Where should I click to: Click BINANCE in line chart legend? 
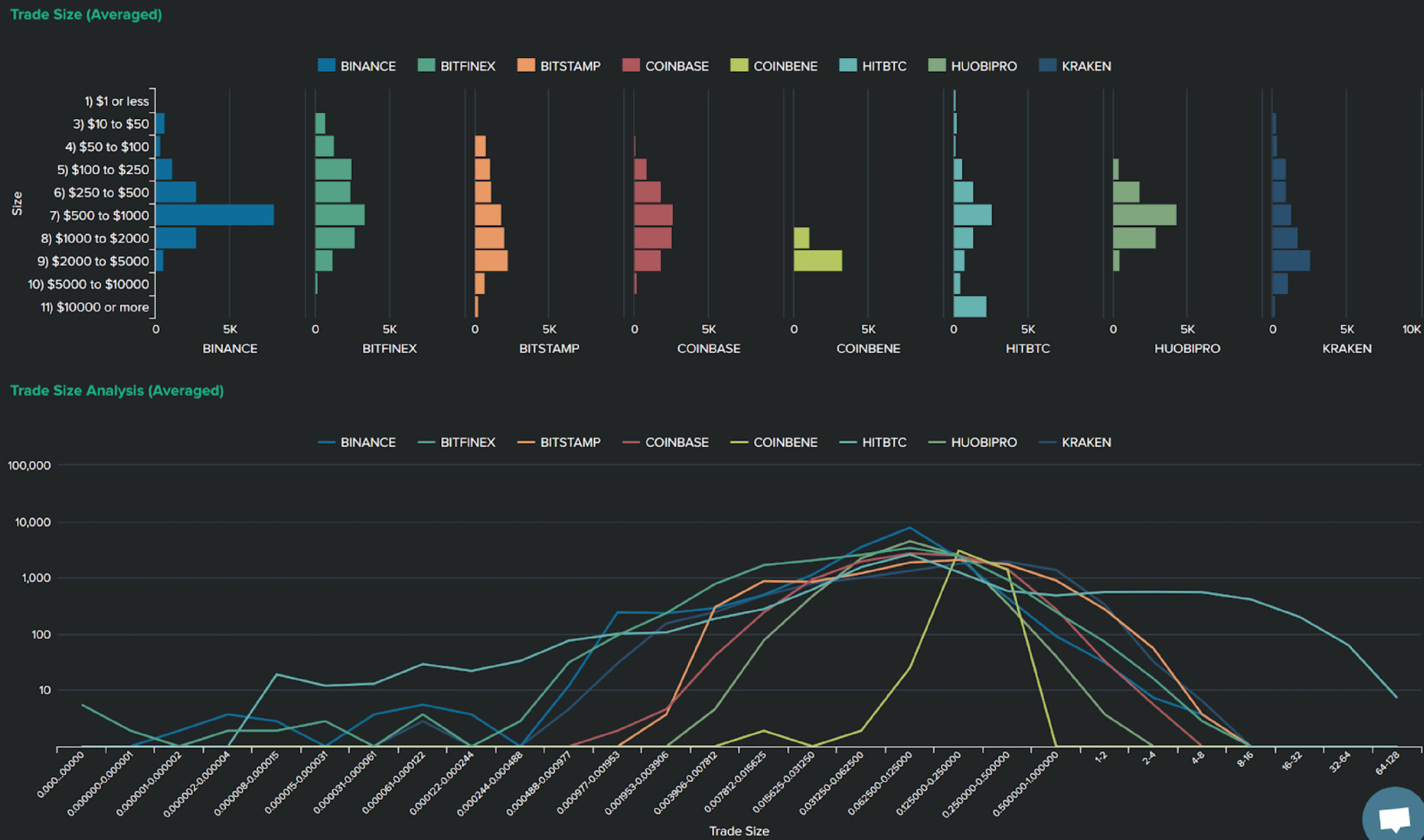coord(357,442)
